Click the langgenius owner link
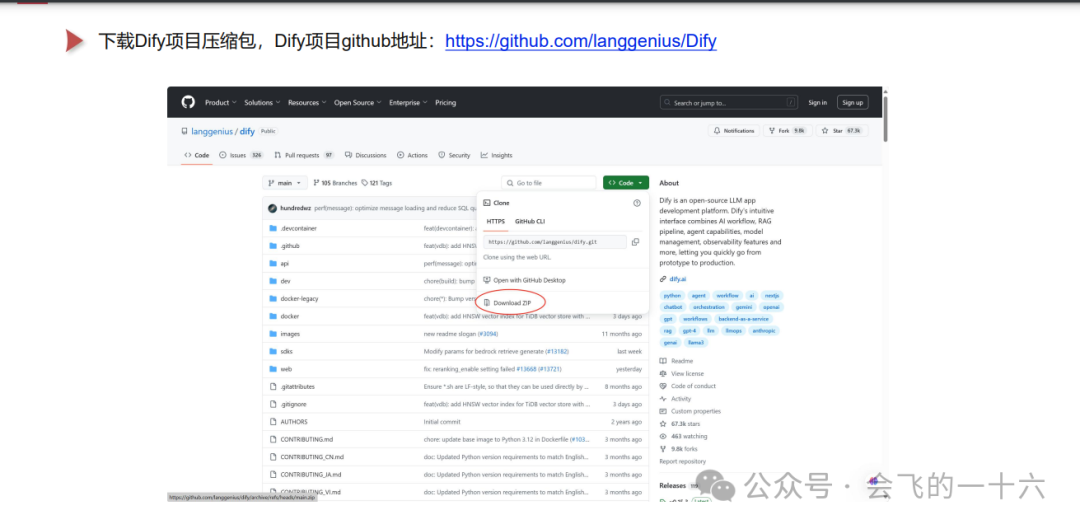Screen dimensions: 1080x529 [x=212, y=131]
